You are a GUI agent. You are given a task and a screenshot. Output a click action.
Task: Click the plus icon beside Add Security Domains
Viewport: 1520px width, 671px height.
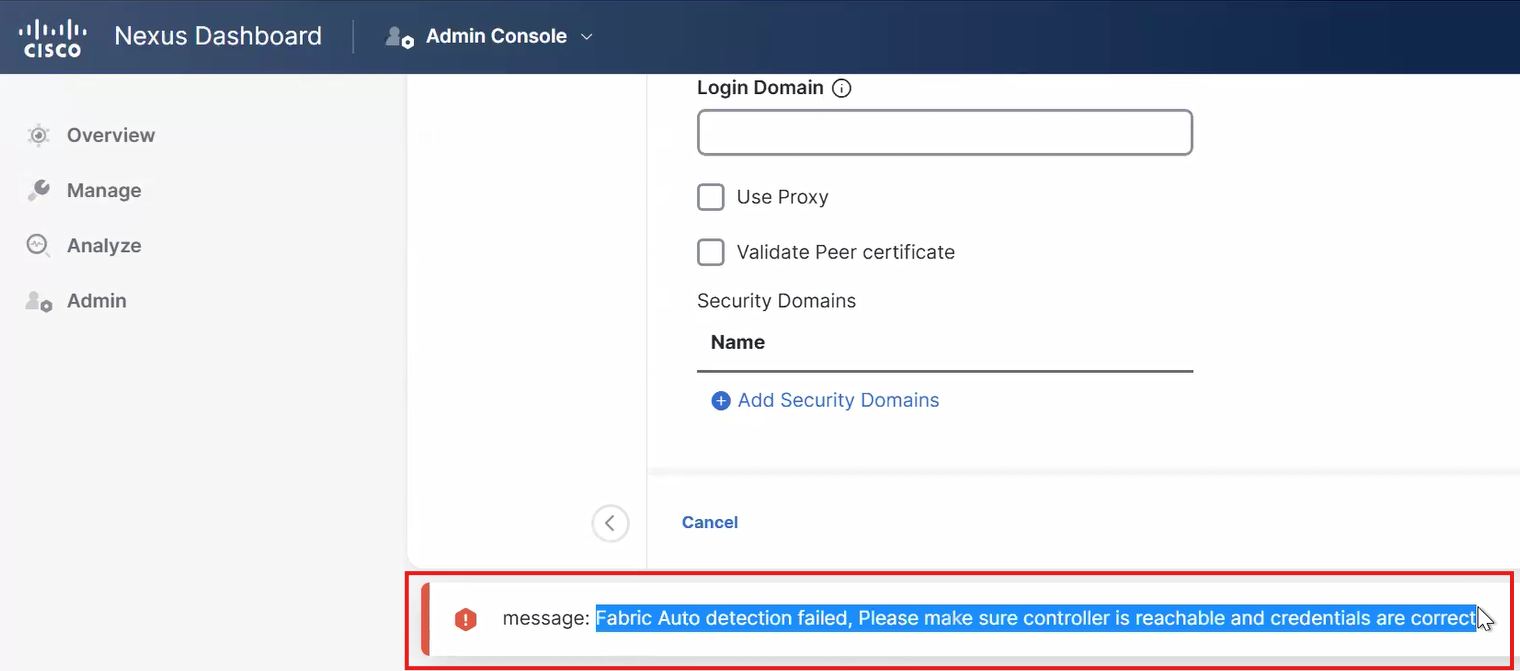pyautogui.click(x=721, y=401)
